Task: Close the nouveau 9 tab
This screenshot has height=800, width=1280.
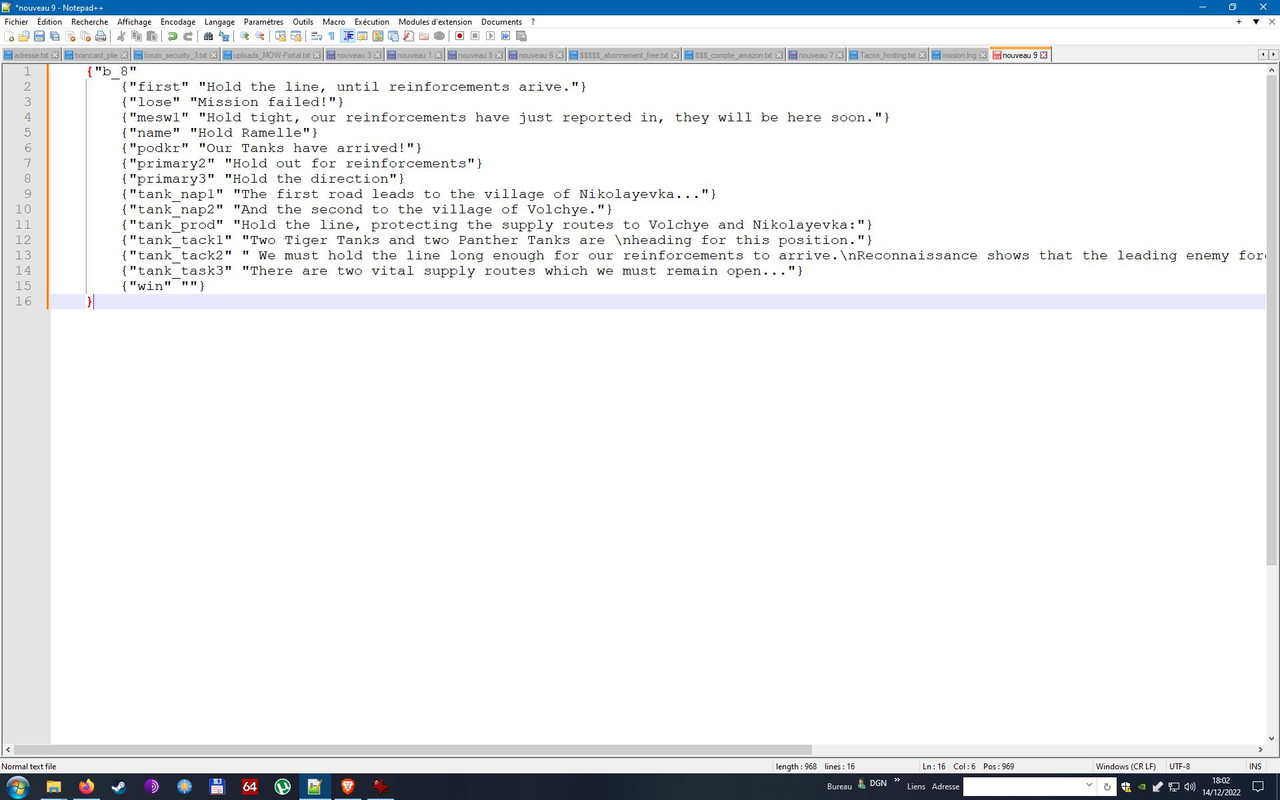Action: [1044, 55]
